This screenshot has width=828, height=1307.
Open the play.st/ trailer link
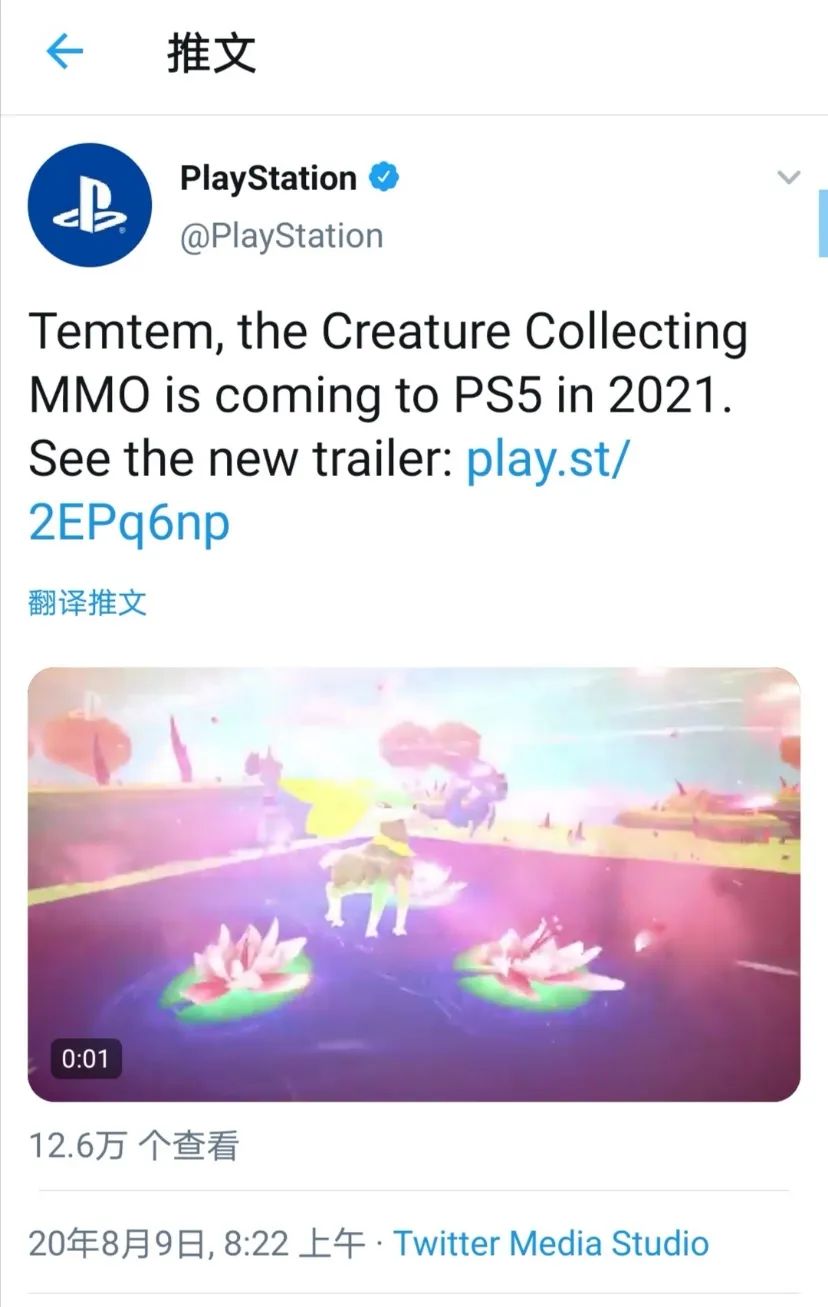point(548,460)
